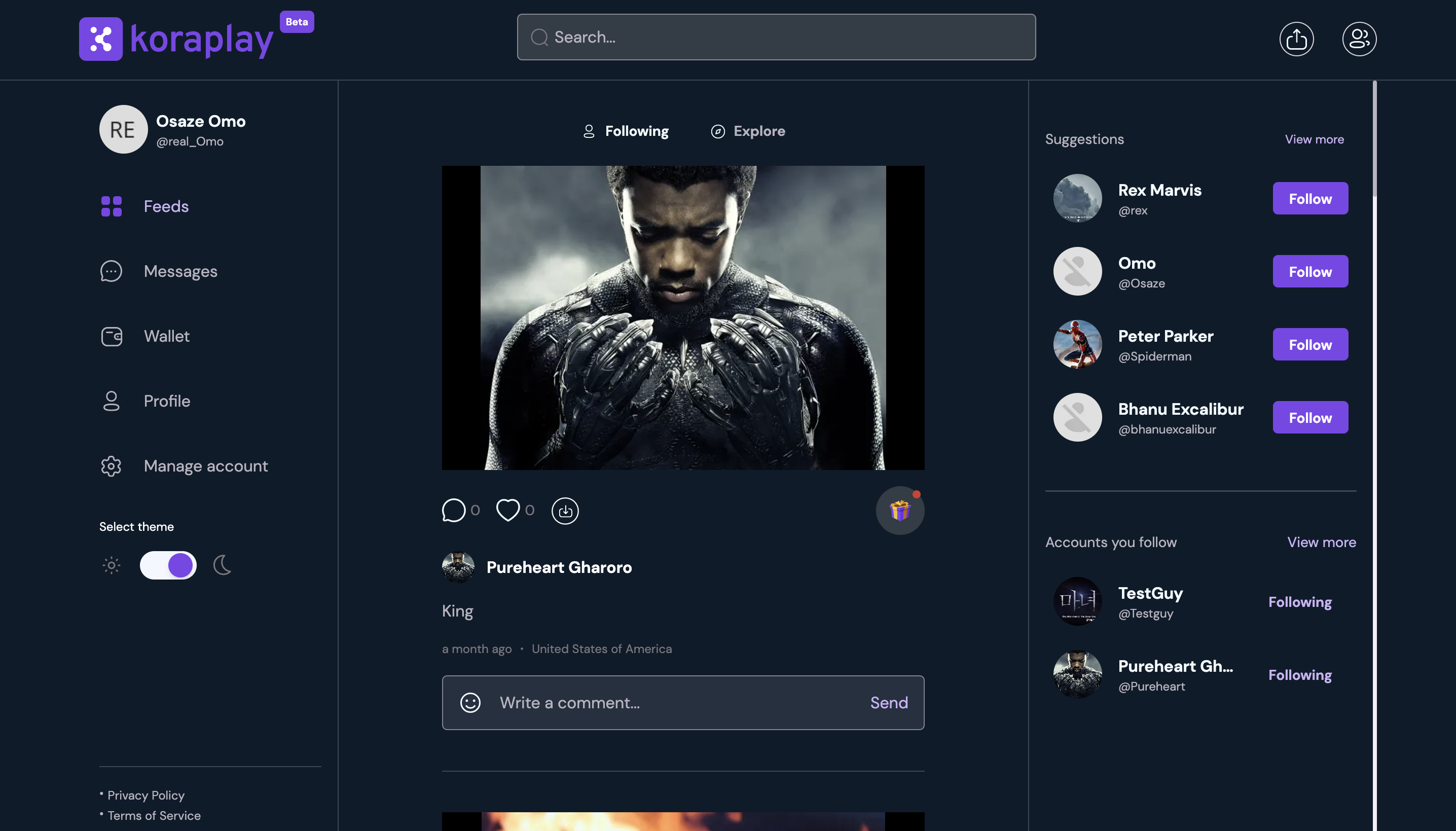Select the dark theme moon icon
Viewport: 1456px width, 831px height.
222,565
